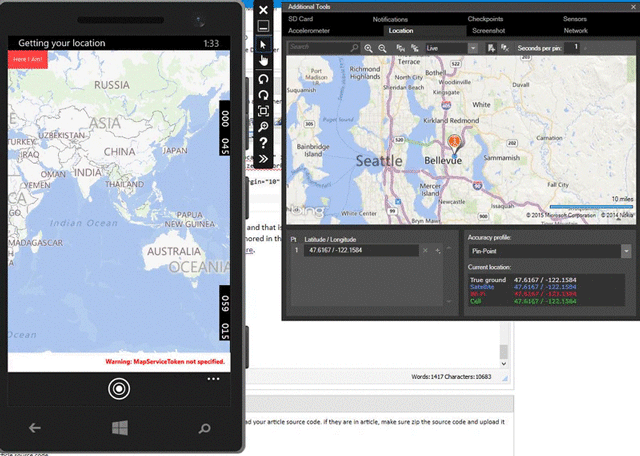
Task: Click the Getting your location title
Action: (x=62, y=43)
